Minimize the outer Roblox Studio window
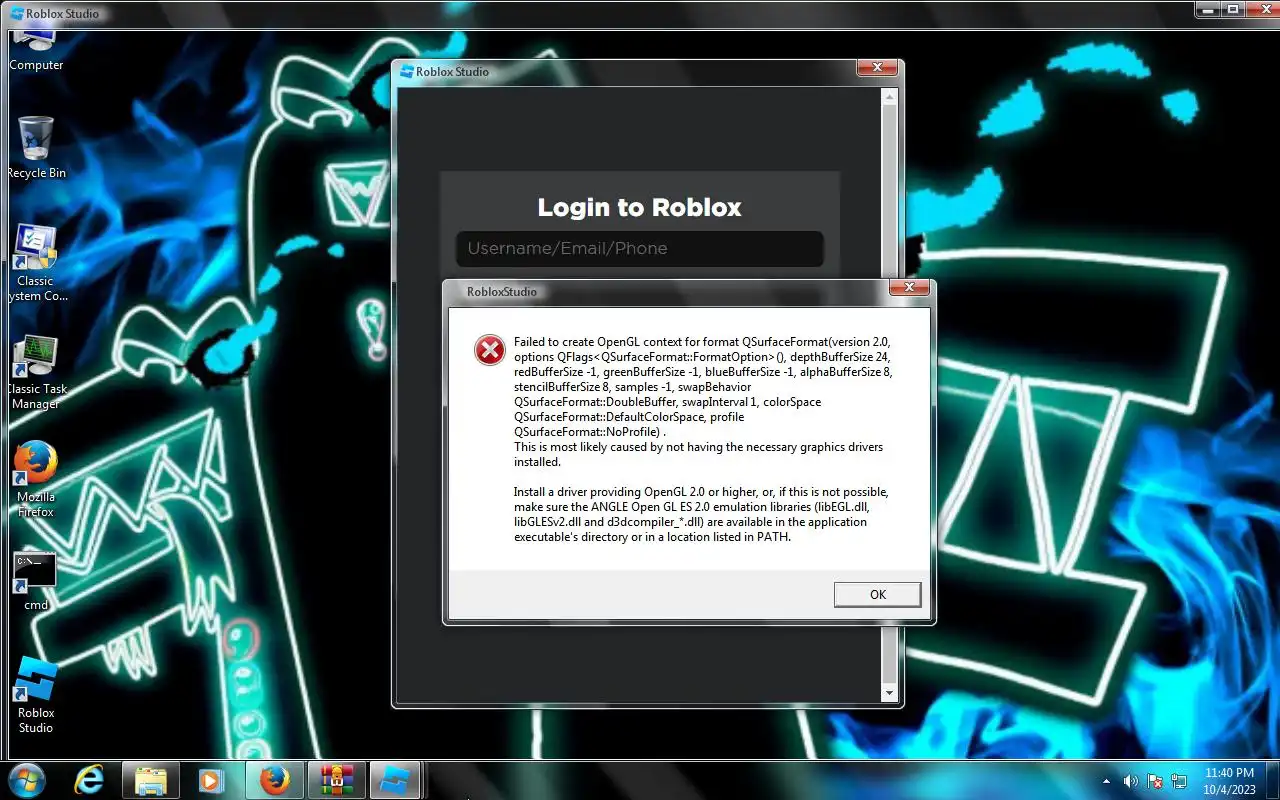 click(1209, 9)
